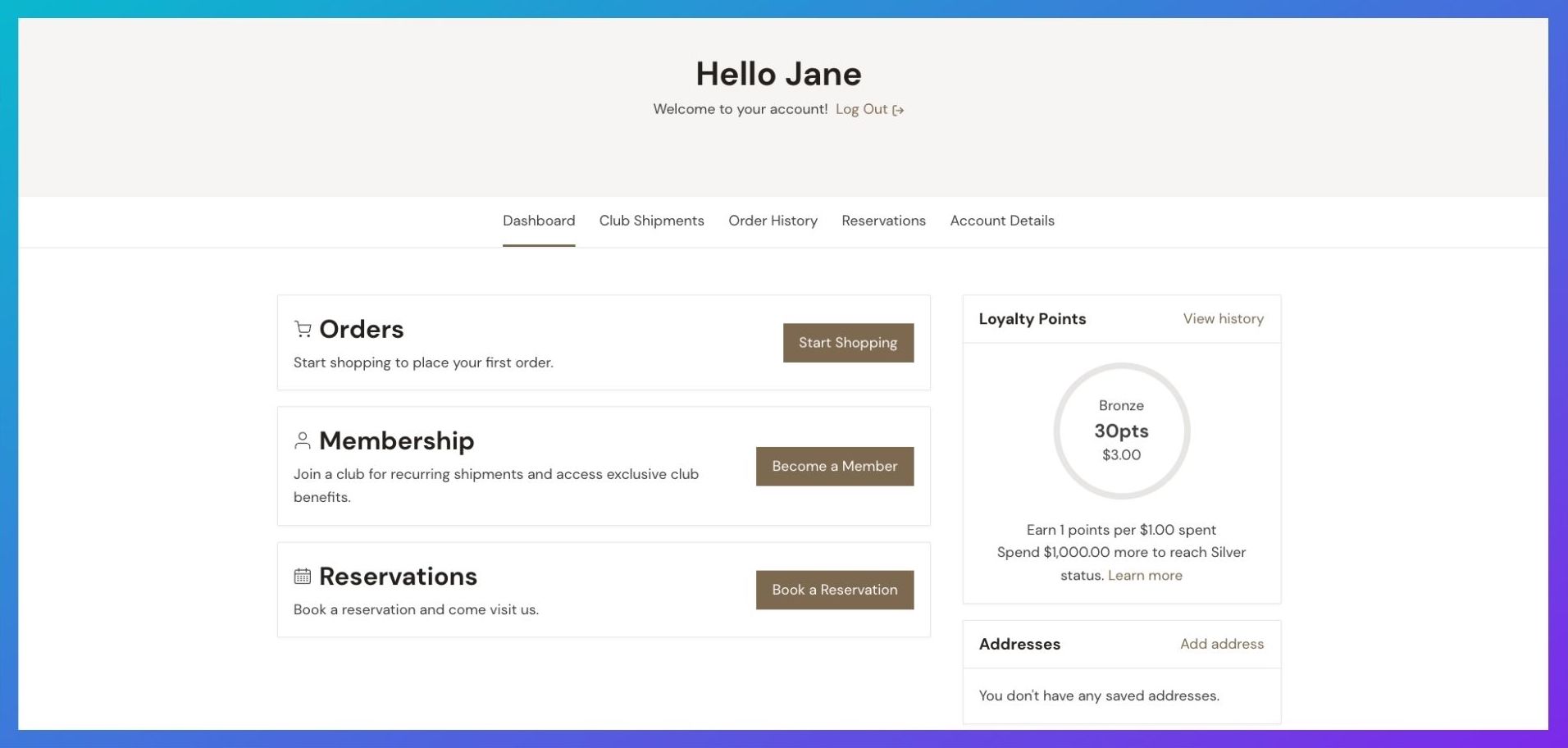The height and width of the screenshot is (748, 1568).
Task: Click the Become a Member button
Action: [835, 466]
